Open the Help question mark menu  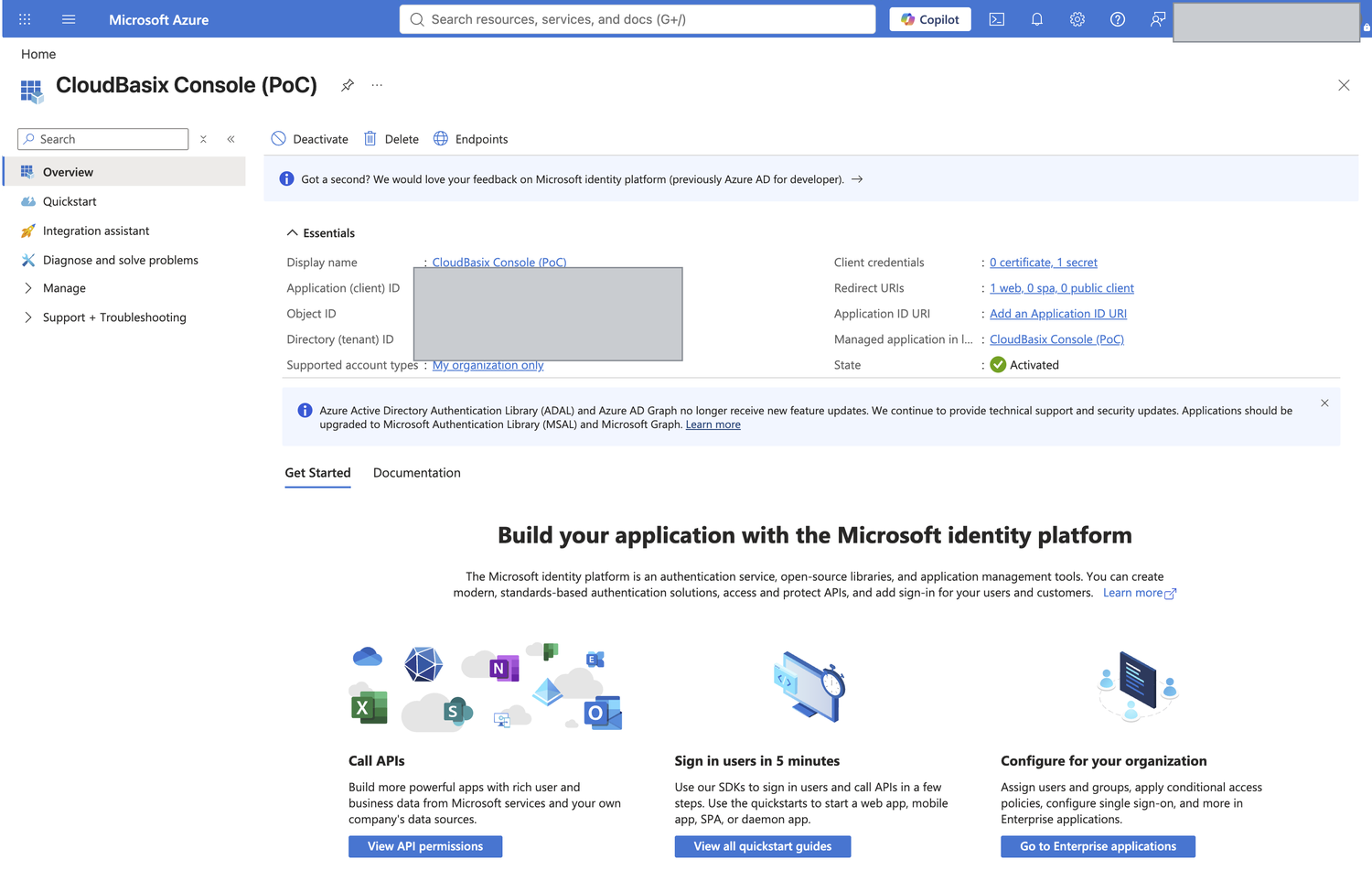(1118, 19)
